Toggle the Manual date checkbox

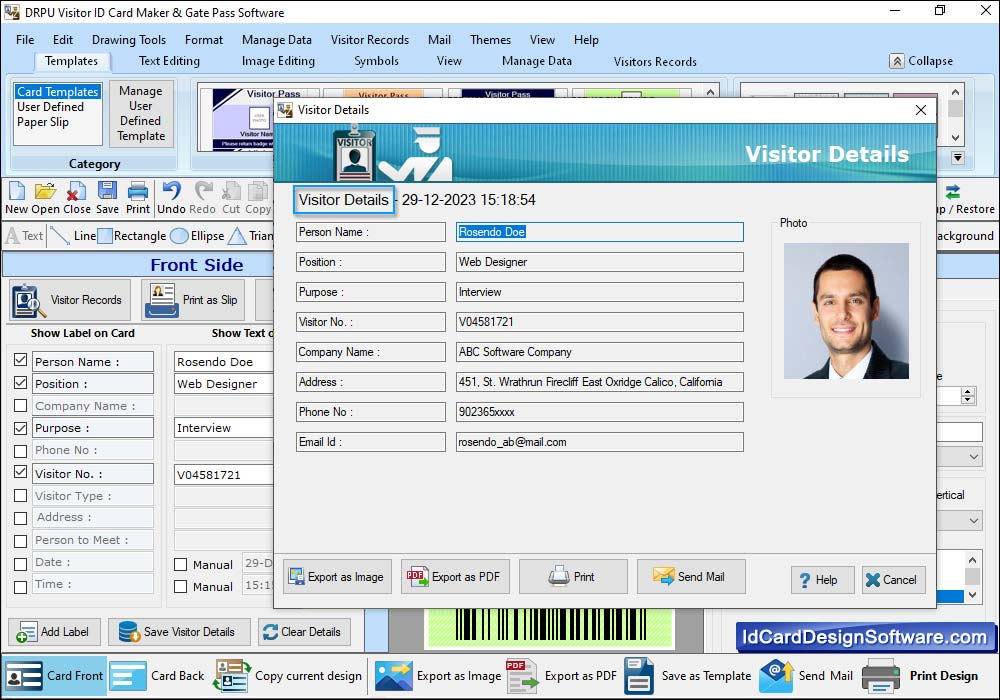[181, 565]
